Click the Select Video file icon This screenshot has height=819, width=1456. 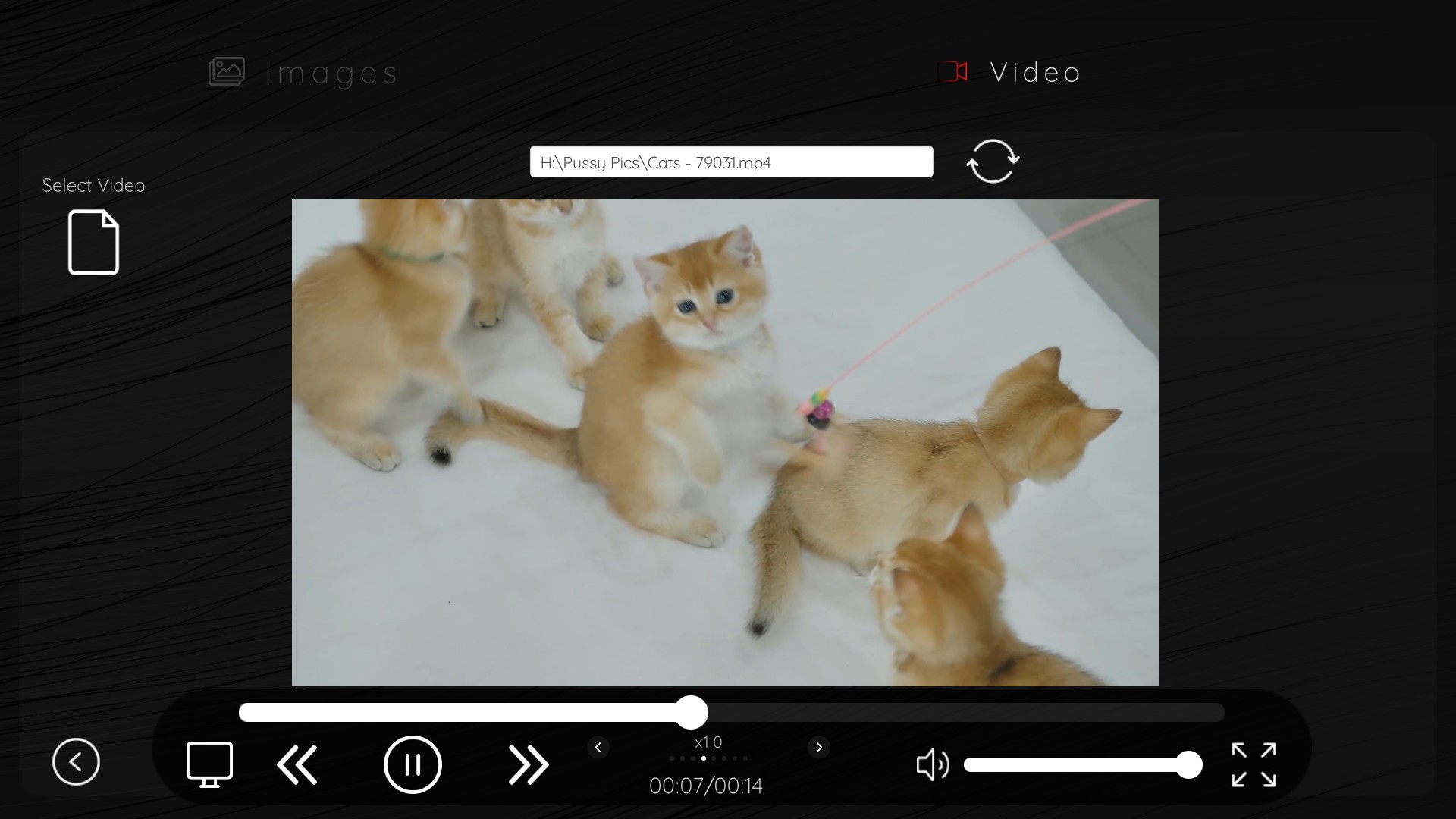coord(93,243)
